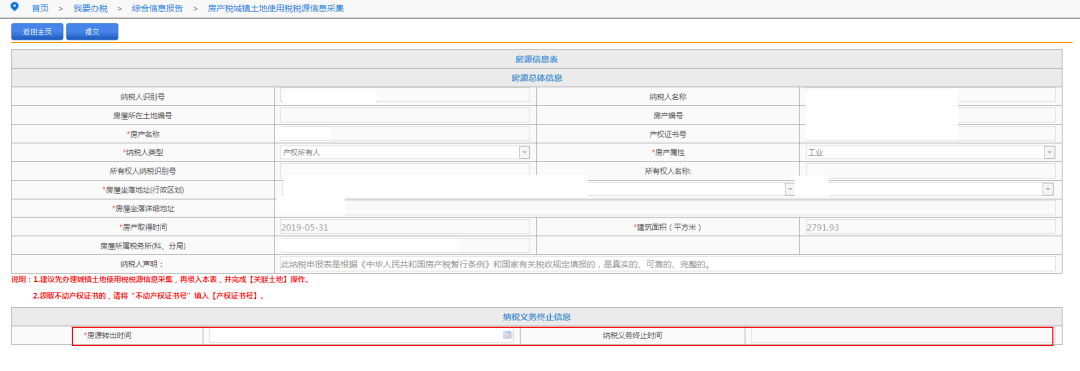Click the red note line starting 说明：1.建议先办理
Screen dimensions: 1080x371
[160, 280]
